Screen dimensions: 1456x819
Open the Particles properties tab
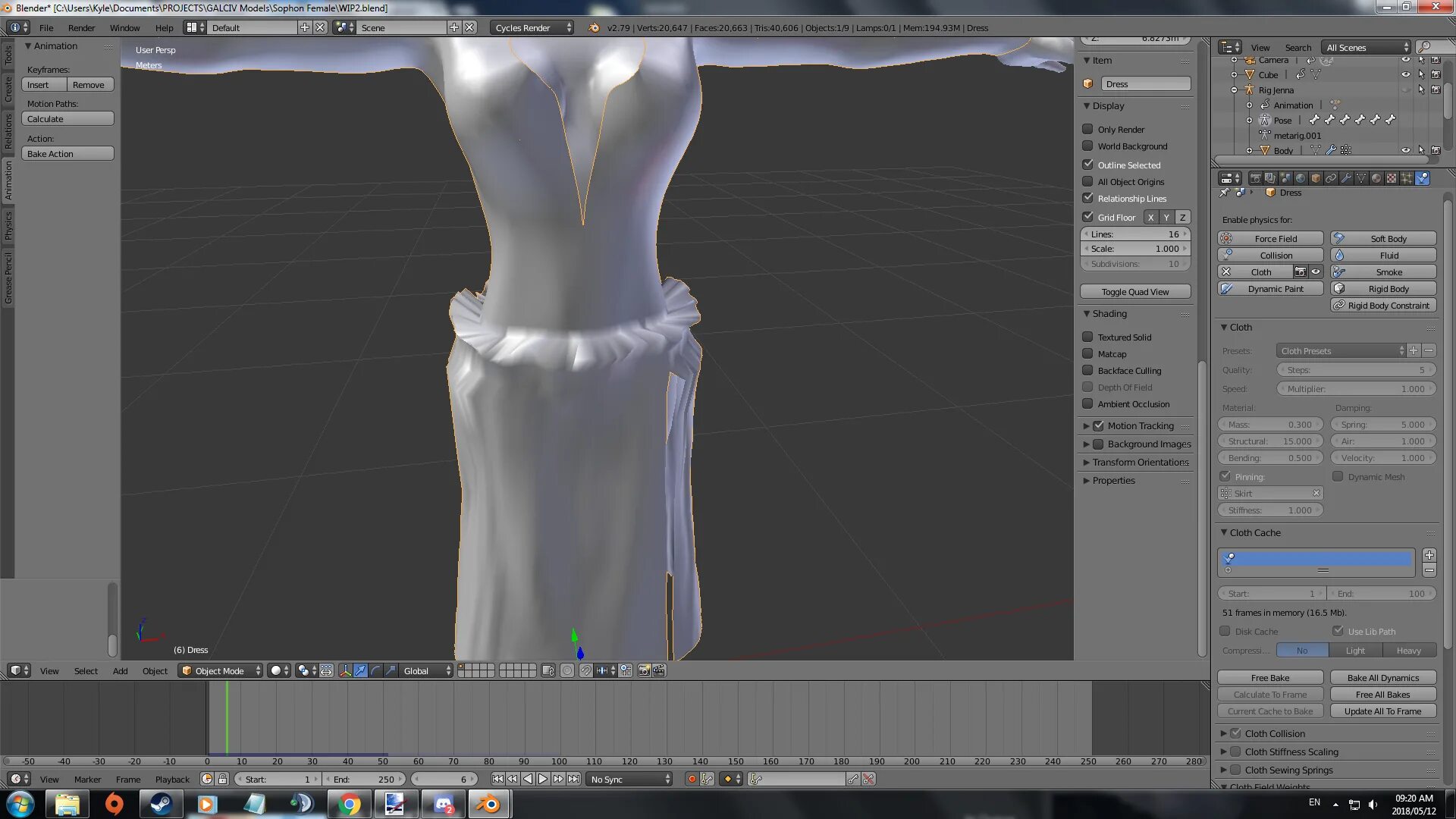click(1406, 178)
